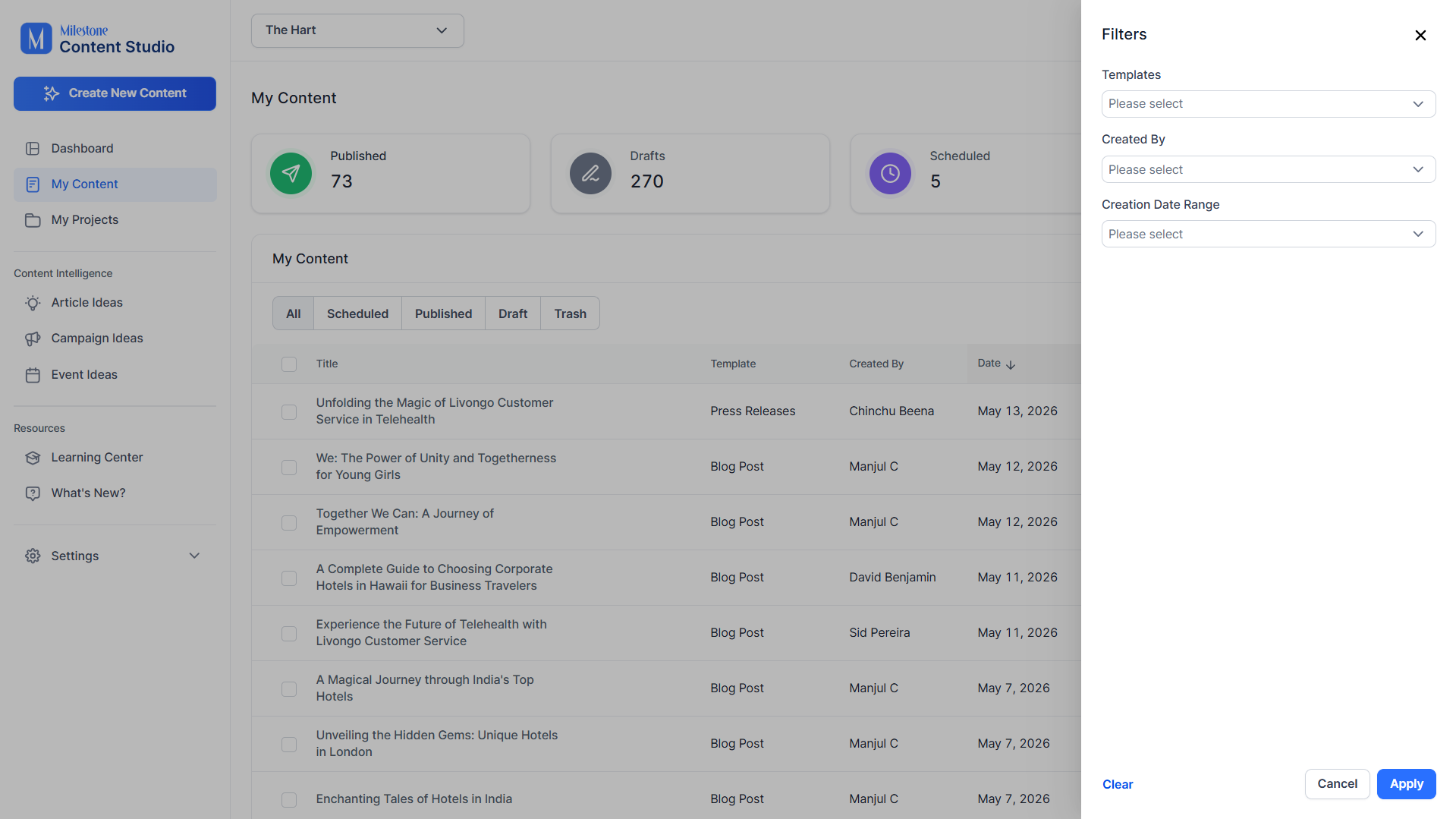
Task: Check the We: The Power of Unity row
Action: pos(289,468)
